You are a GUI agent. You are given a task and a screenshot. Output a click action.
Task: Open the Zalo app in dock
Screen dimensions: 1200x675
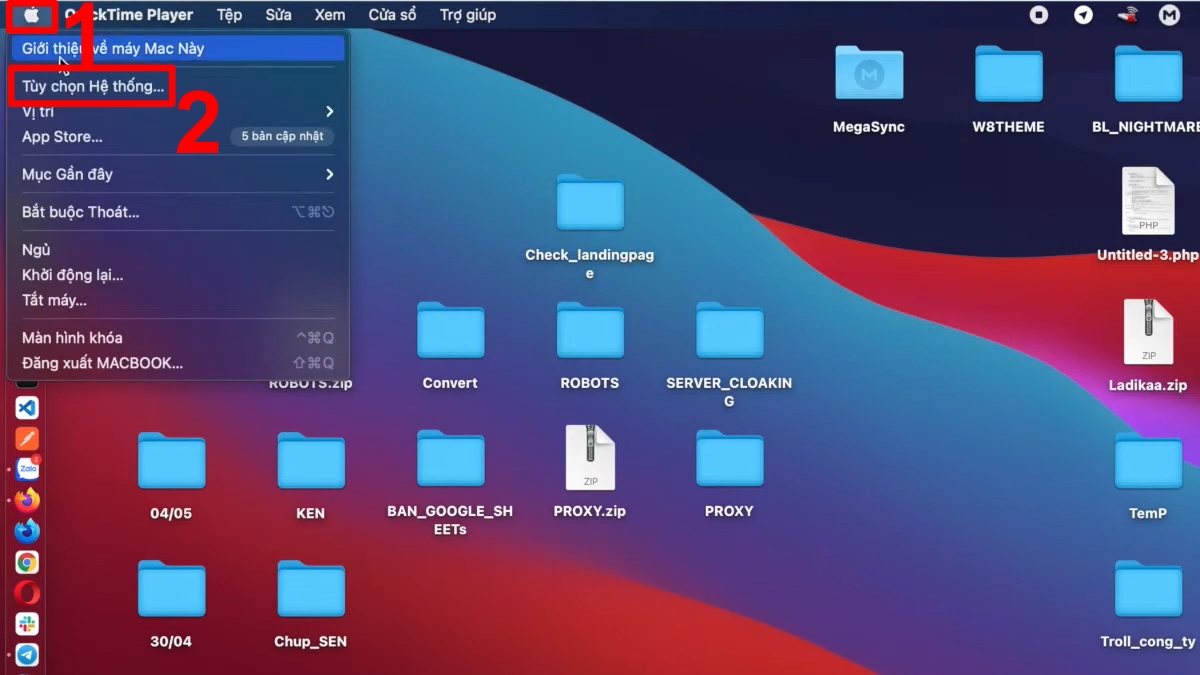[x=27, y=469]
